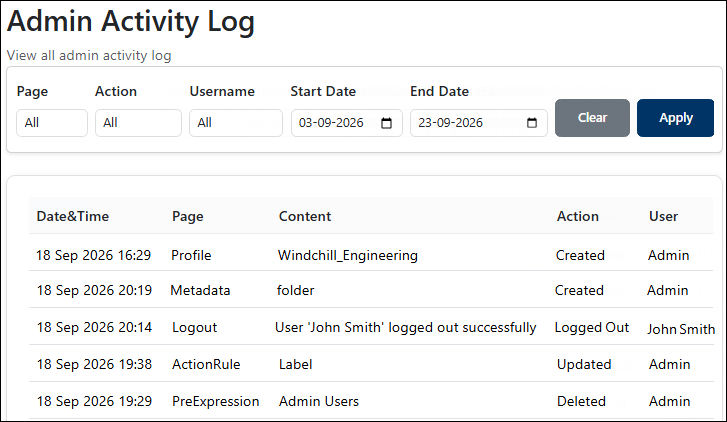This screenshot has height=422, width=727.
Task: Select the Deleted action cell
Action: point(581,401)
